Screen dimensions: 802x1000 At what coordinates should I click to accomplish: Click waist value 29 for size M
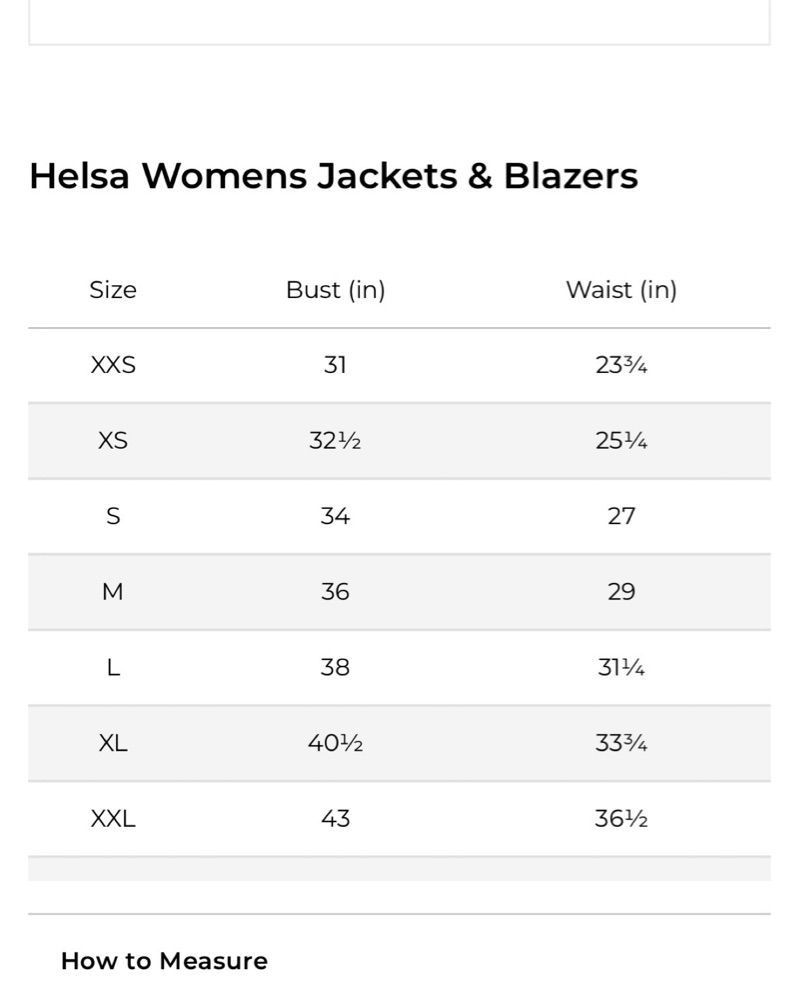(x=621, y=592)
